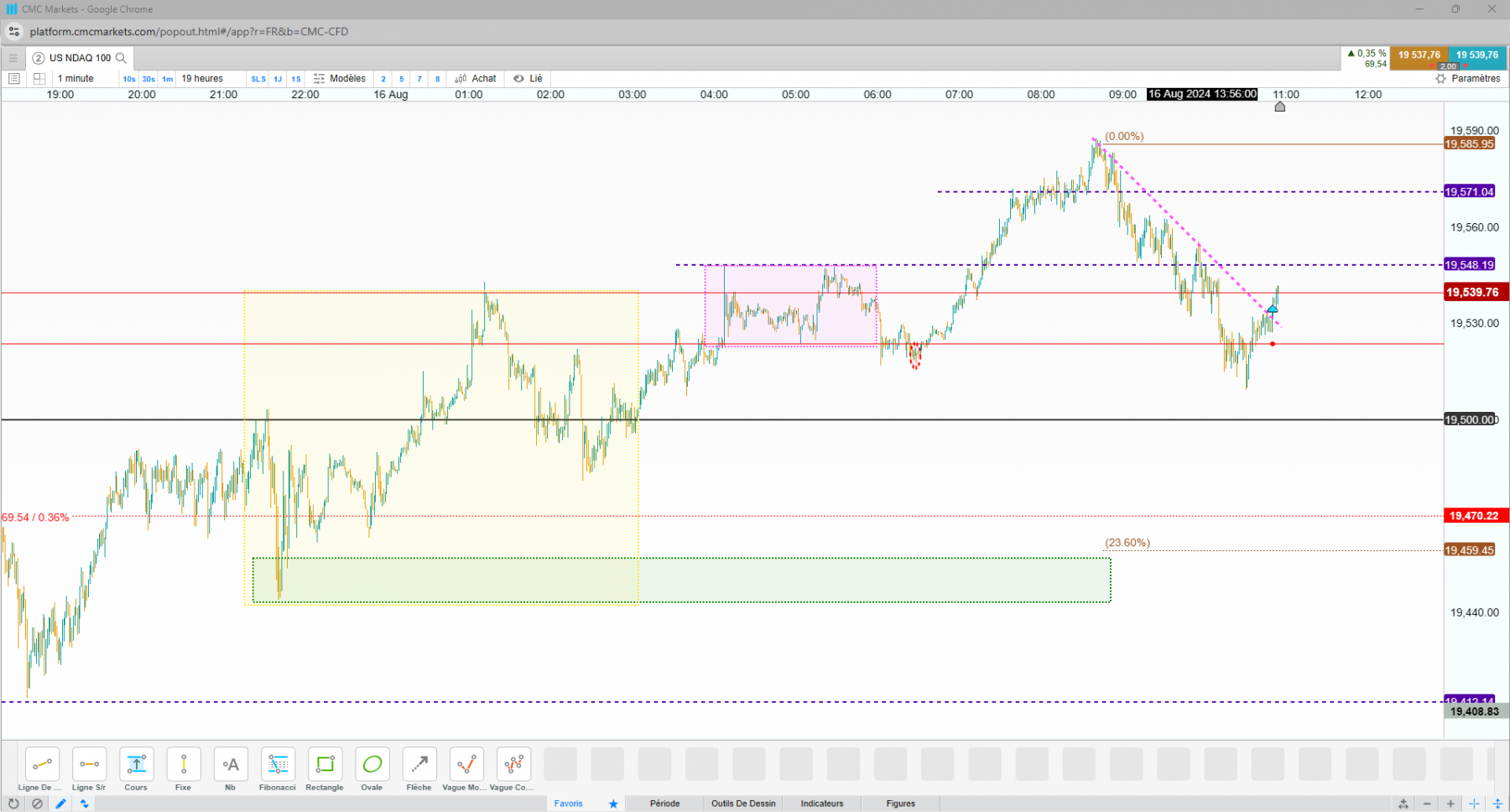Image resolution: width=1510 pixels, height=812 pixels.
Task: Click the vertical auto-scale icon at bottom right corner
Action: tap(1497, 804)
